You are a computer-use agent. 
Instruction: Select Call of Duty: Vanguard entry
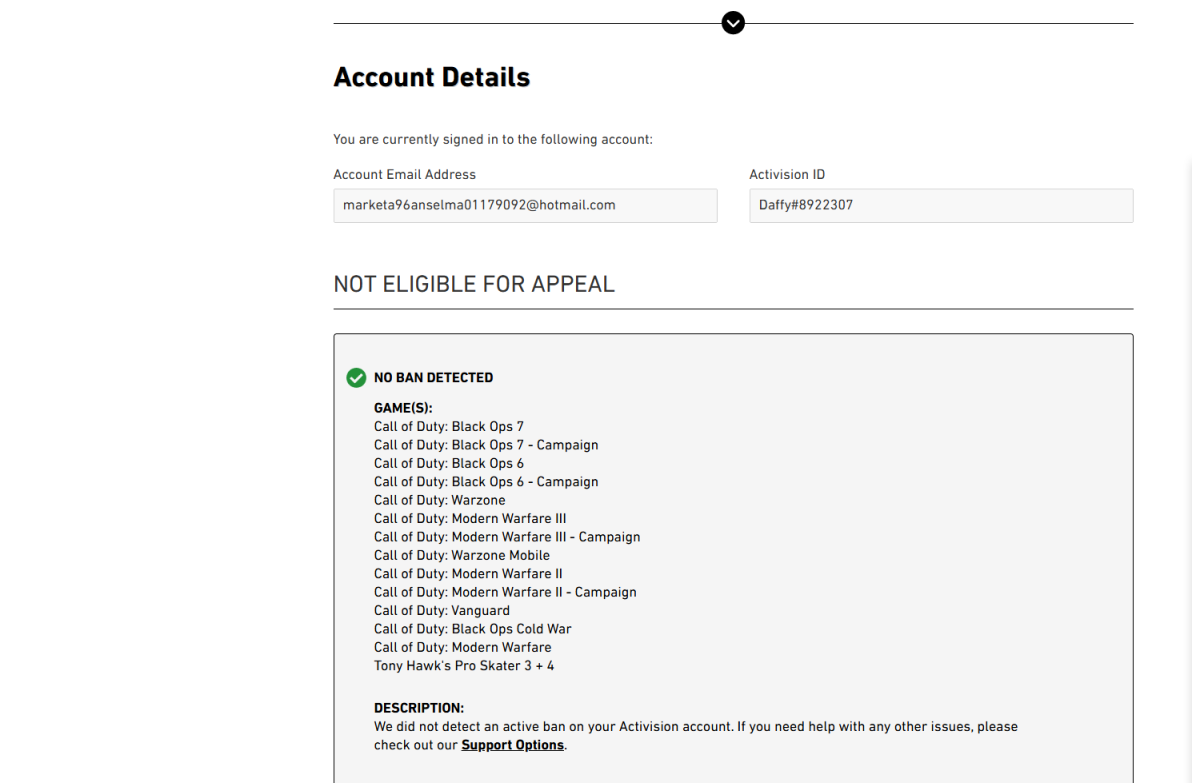[442, 610]
